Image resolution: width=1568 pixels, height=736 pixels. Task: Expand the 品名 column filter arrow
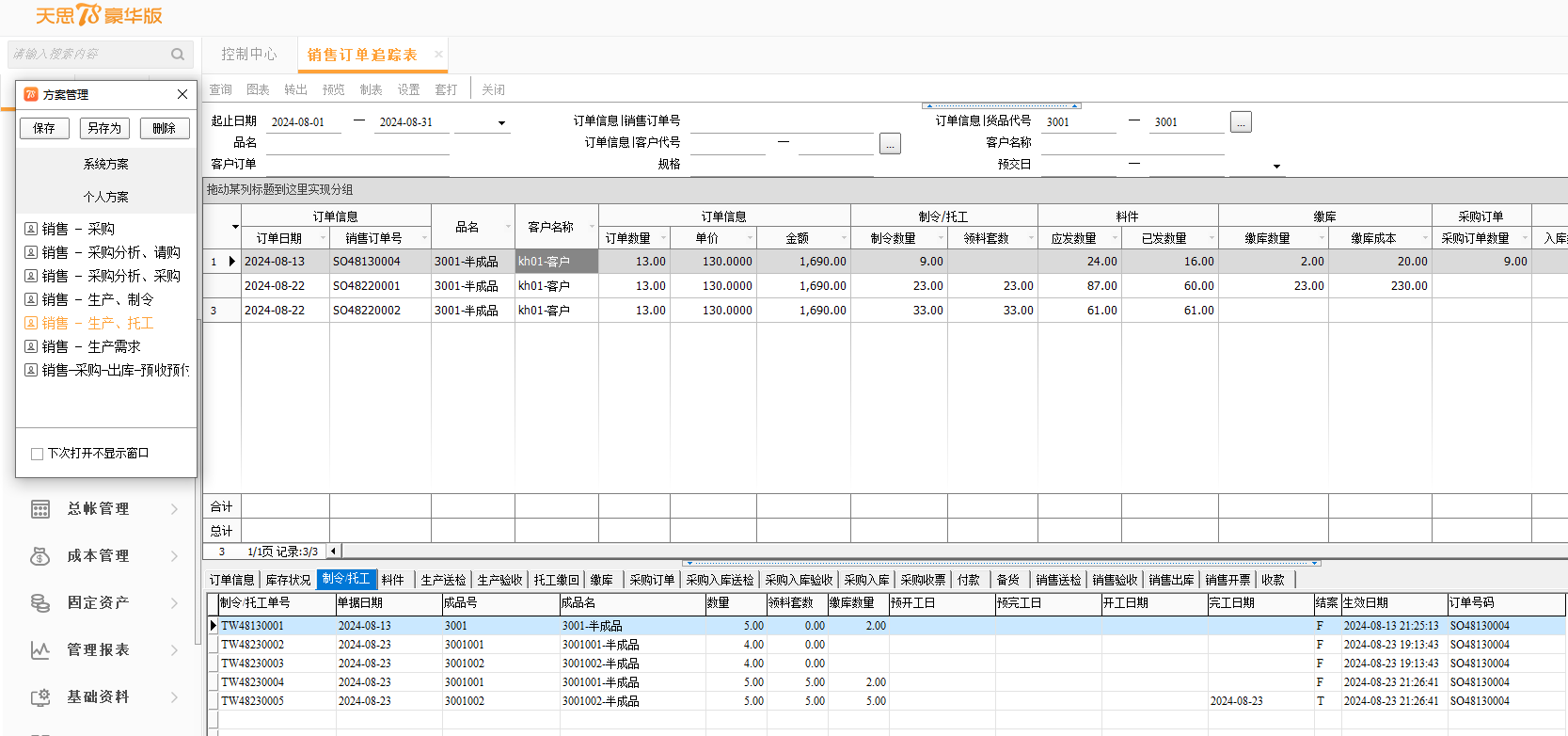508,227
